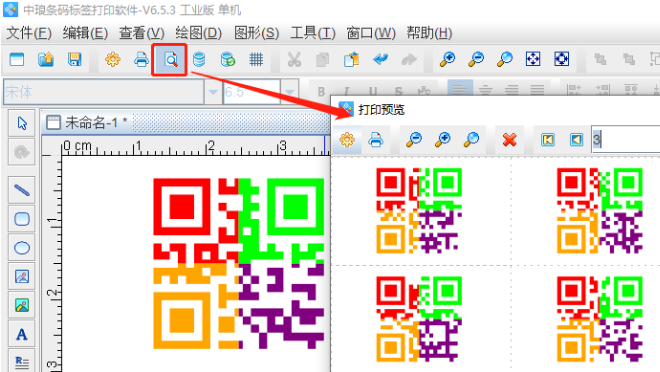The height and width of the screenshot is (372, 660).
Task: Select the ellipse drawing tool
Action: pyautogui.click(x=21, y=248)
